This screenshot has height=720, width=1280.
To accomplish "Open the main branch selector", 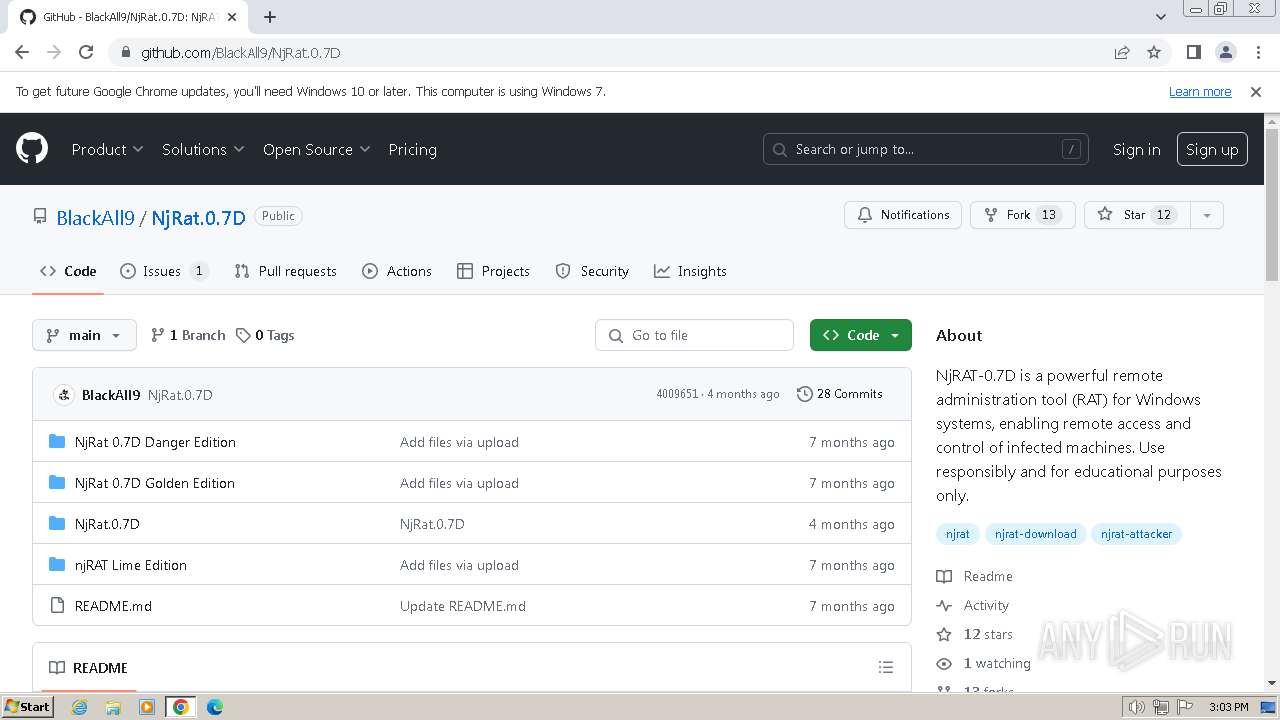I will point(84,335).
